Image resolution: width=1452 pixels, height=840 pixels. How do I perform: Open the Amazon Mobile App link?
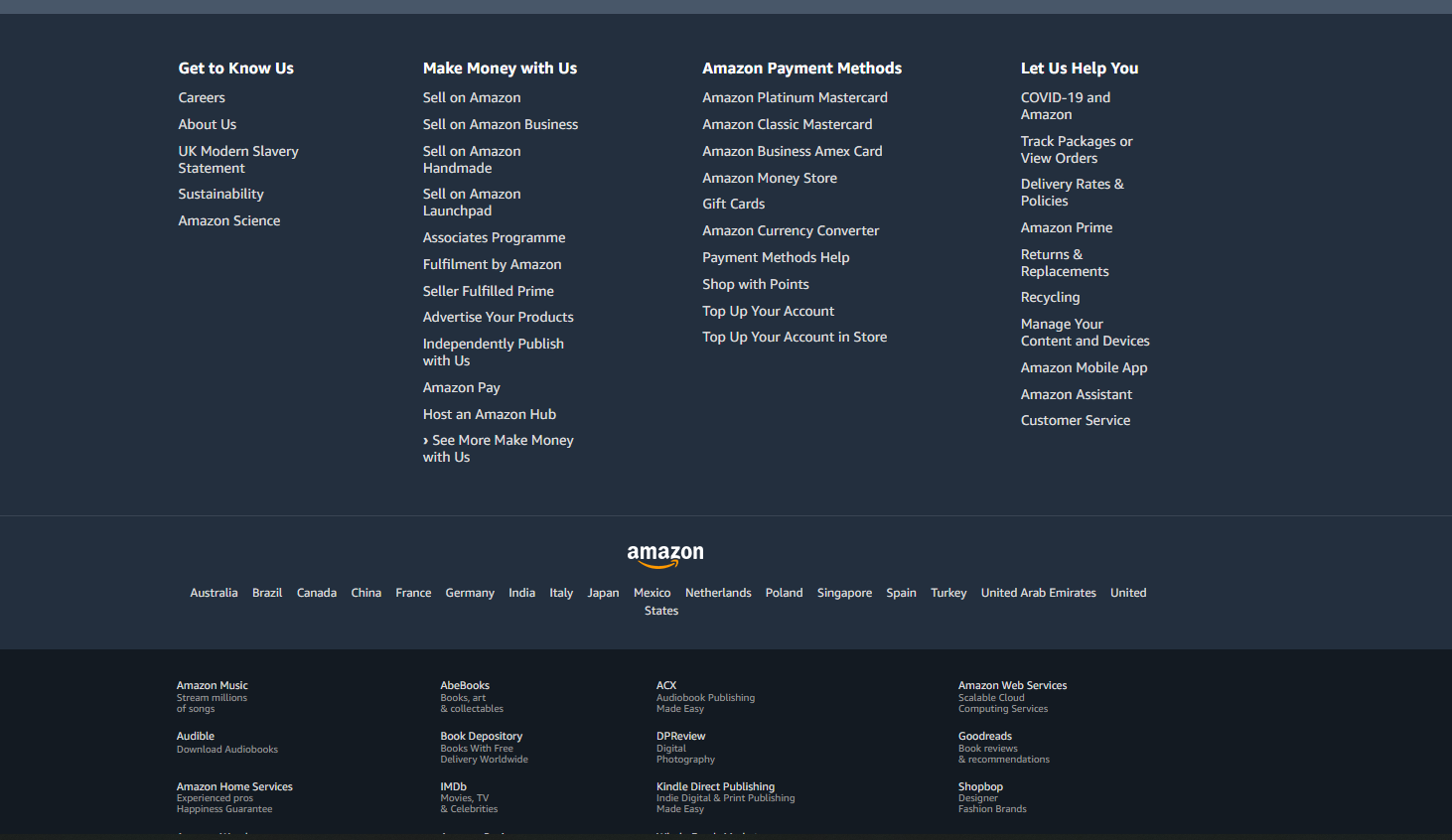click(x=1085, y=367)
